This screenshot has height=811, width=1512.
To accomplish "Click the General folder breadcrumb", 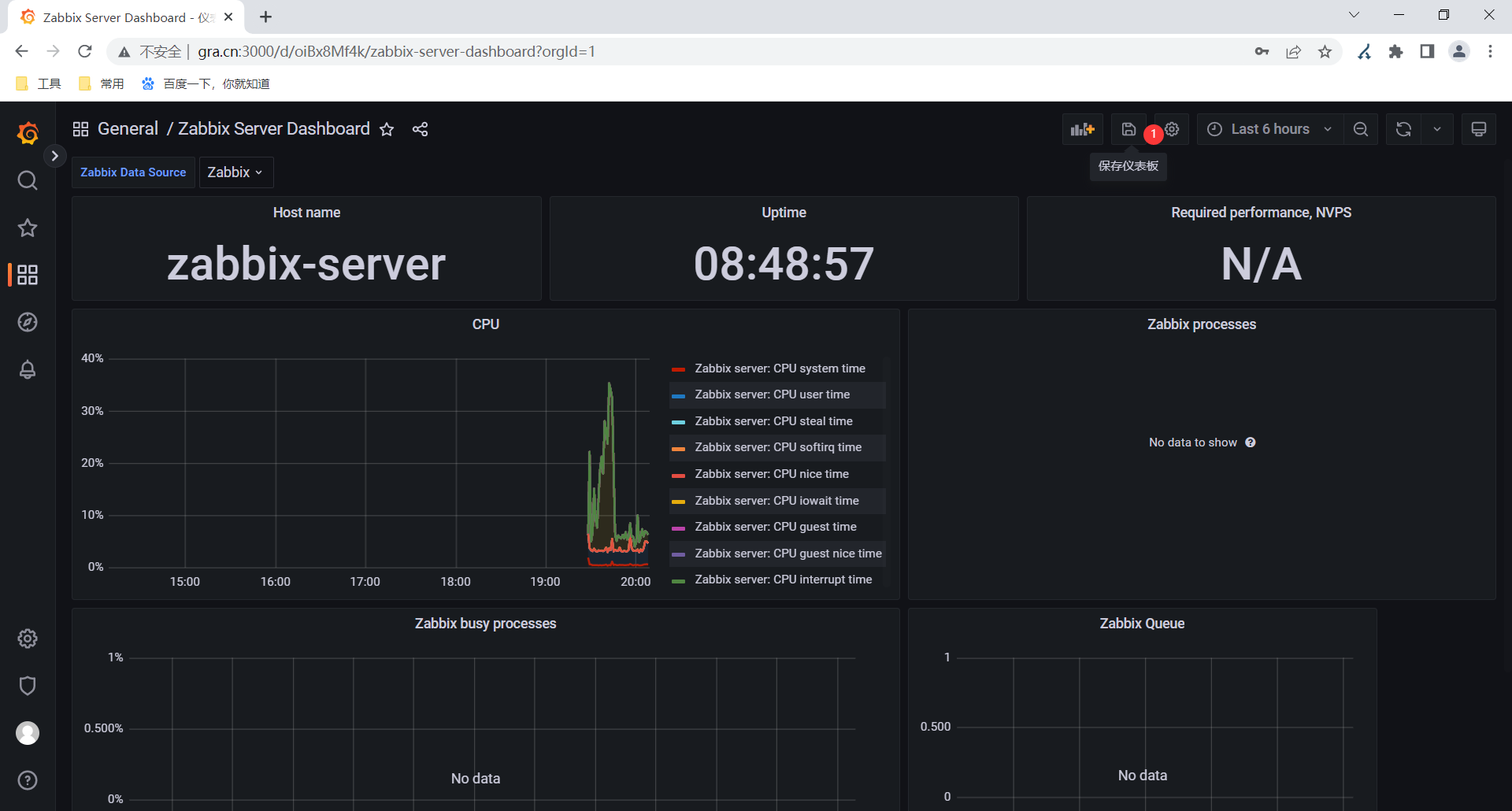I will (128, 129).
